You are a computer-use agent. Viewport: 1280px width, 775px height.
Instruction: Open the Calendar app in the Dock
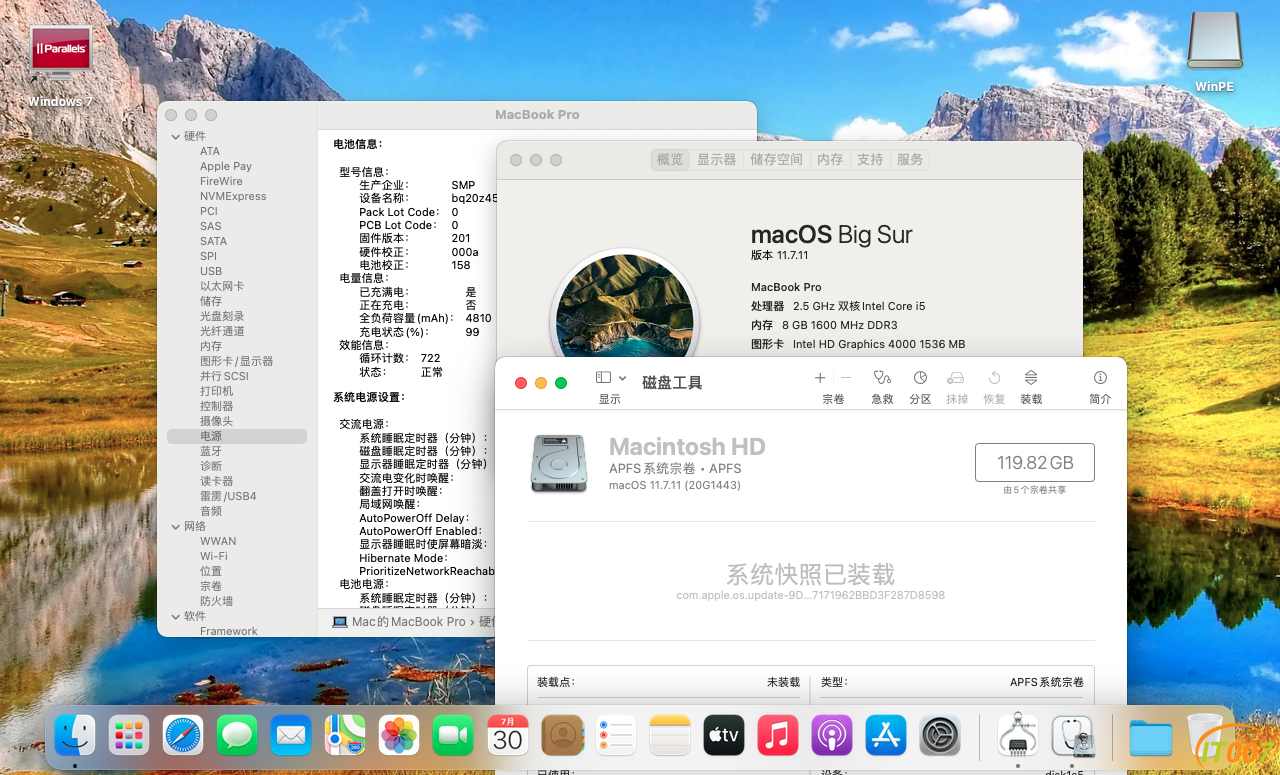point(508,736)
